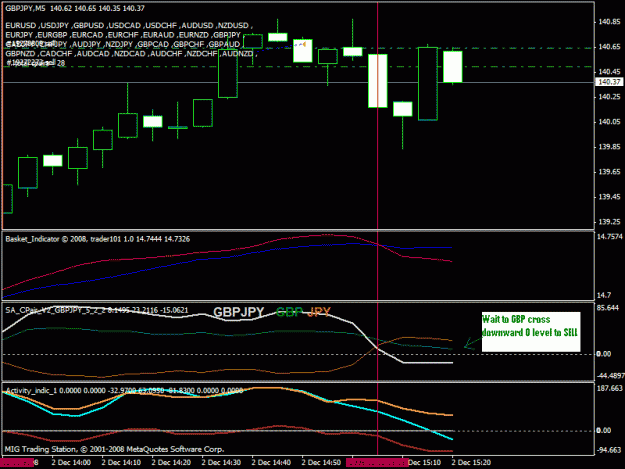This screenshot has width=625, height=469.
Task: Click the 187.663 scale value
Action: point(609,389)
